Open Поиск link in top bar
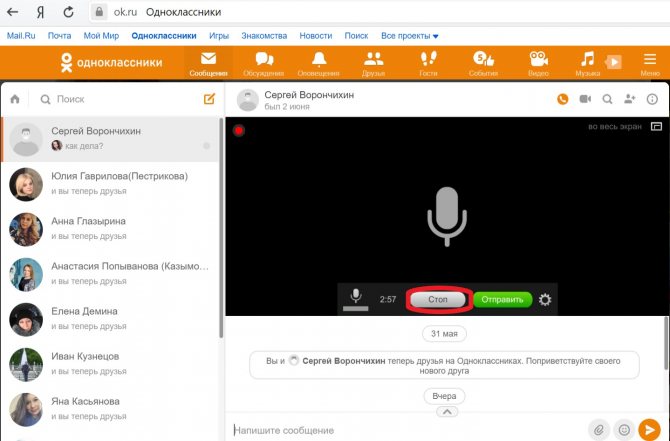Screen dimensions: 670x441 (356, 36)
